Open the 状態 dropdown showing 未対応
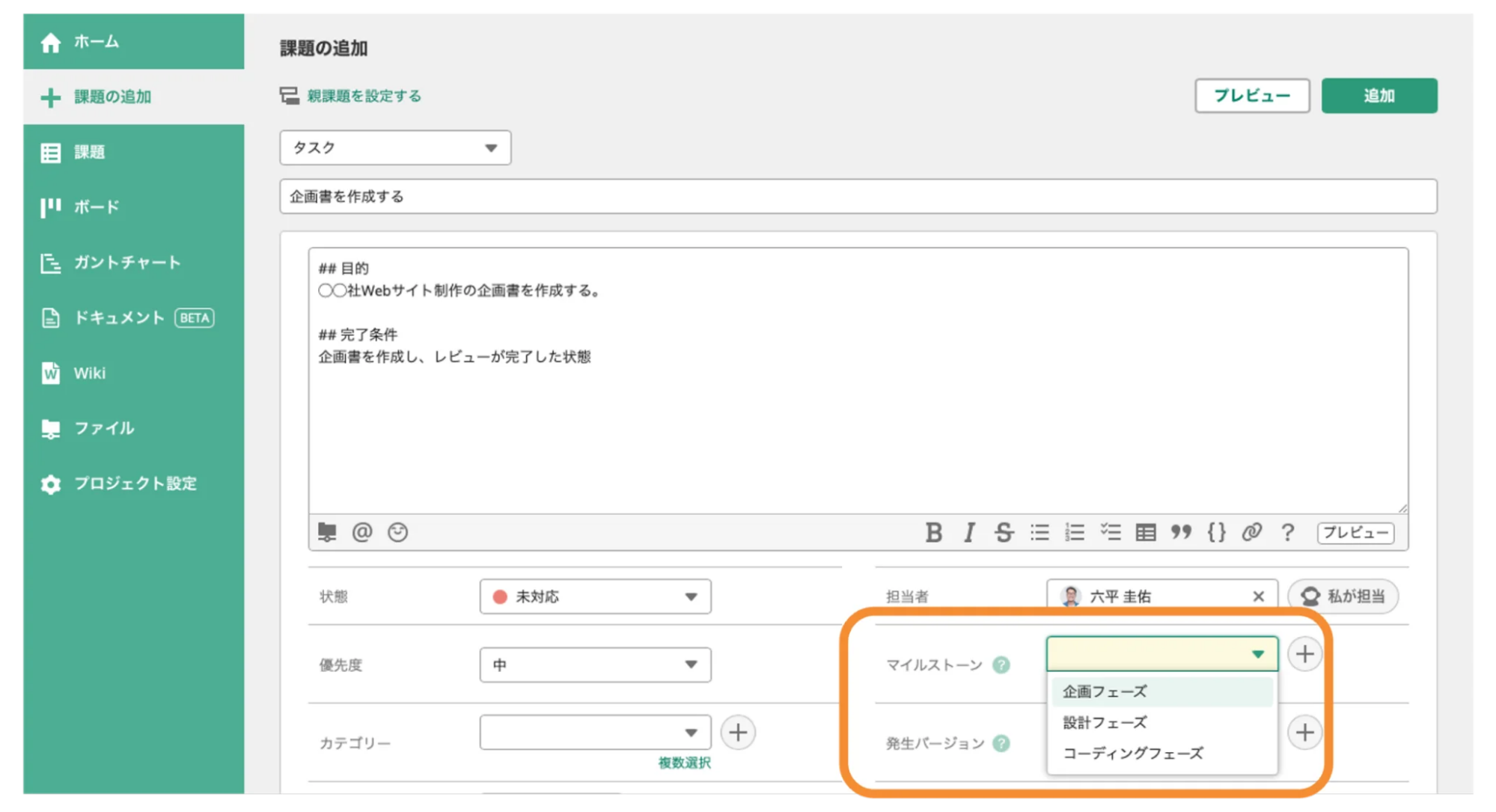This screenshot has height=812, width=1496. tap(595, 596)
